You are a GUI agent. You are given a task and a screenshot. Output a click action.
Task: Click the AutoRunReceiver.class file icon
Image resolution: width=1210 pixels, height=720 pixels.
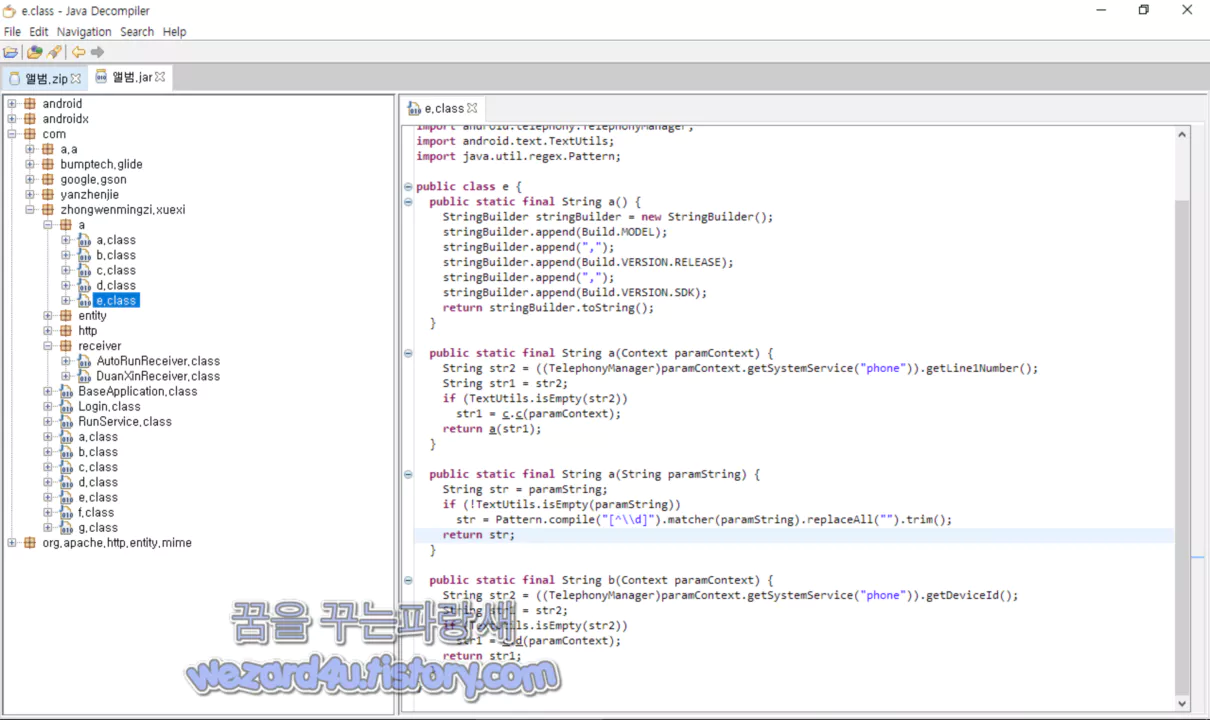tap(84, 361)
